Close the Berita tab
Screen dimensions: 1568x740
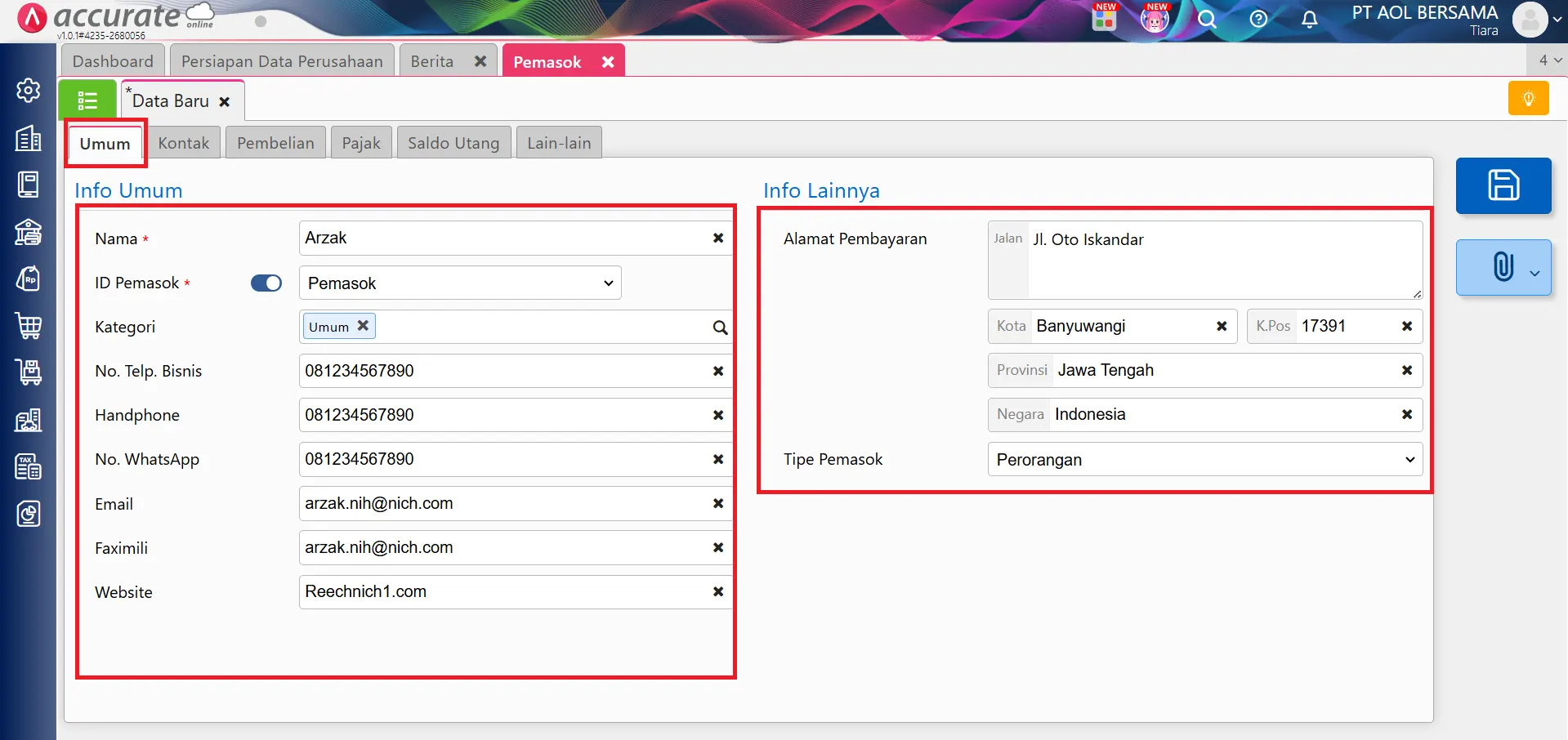(480, 61)
